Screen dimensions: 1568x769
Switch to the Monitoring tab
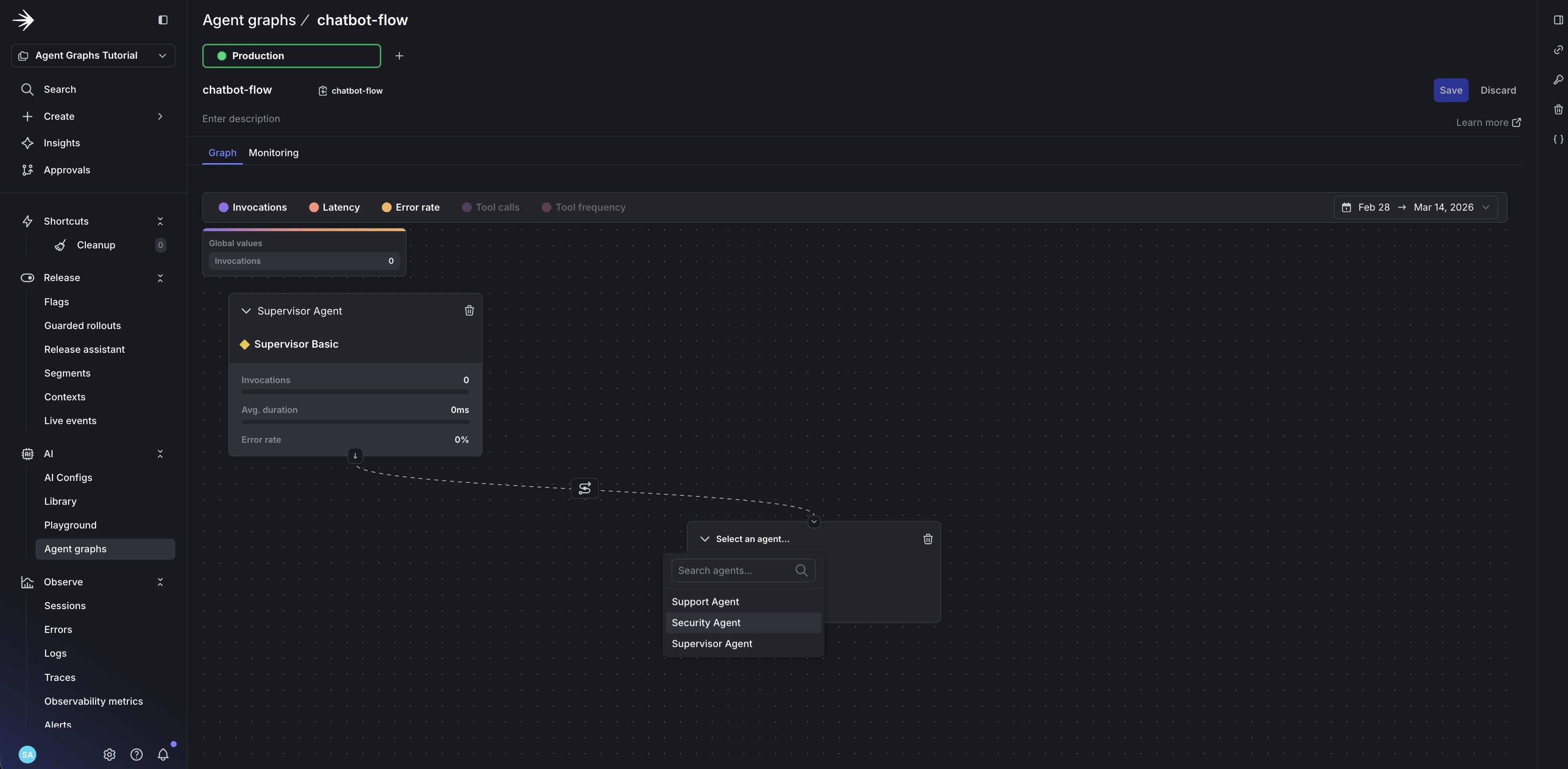click(273, 153)
